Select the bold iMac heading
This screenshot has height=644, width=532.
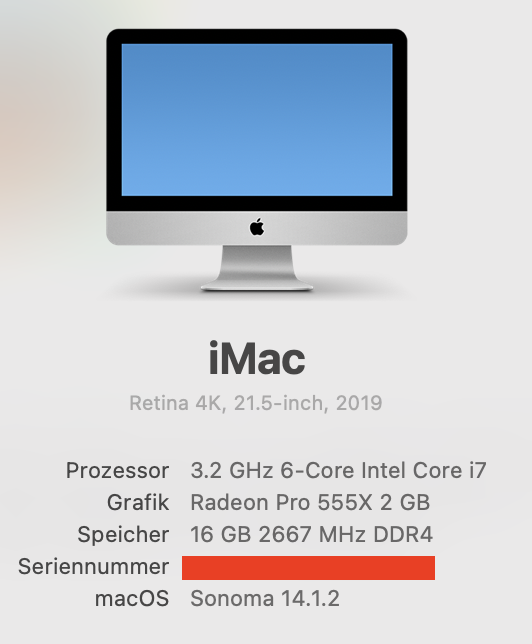pos(257,359)
